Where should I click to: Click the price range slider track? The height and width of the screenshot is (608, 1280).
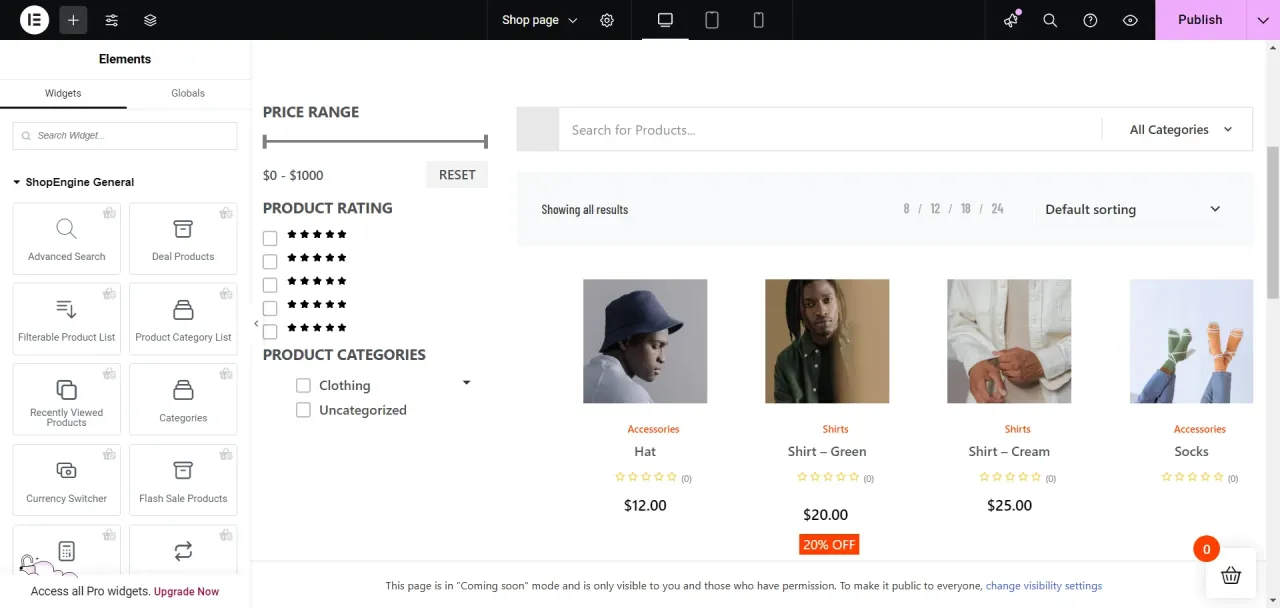click(375, 142)
